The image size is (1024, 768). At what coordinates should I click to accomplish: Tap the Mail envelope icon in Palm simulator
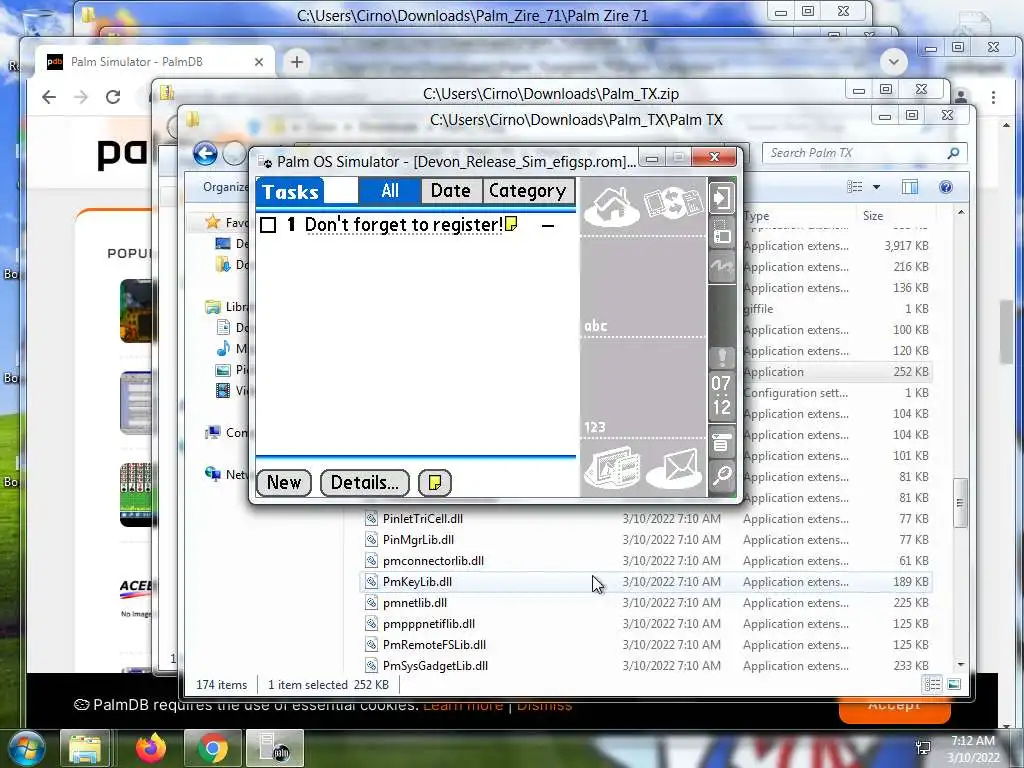coord(675,468)
